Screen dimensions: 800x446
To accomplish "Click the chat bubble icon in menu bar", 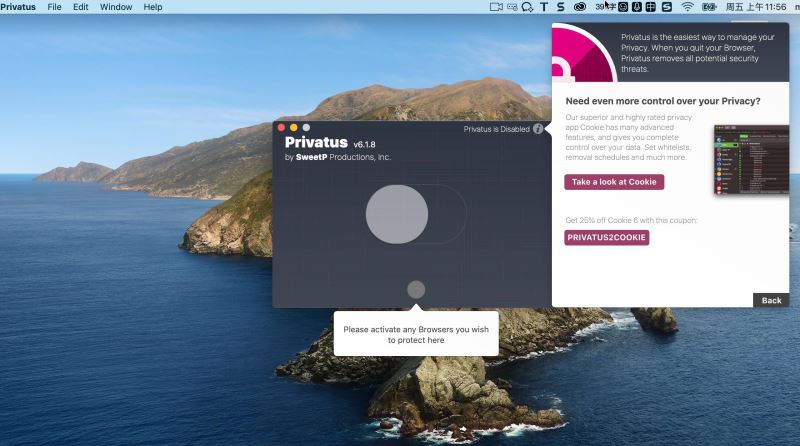I will pyautogui.click(x=528, y=7).
